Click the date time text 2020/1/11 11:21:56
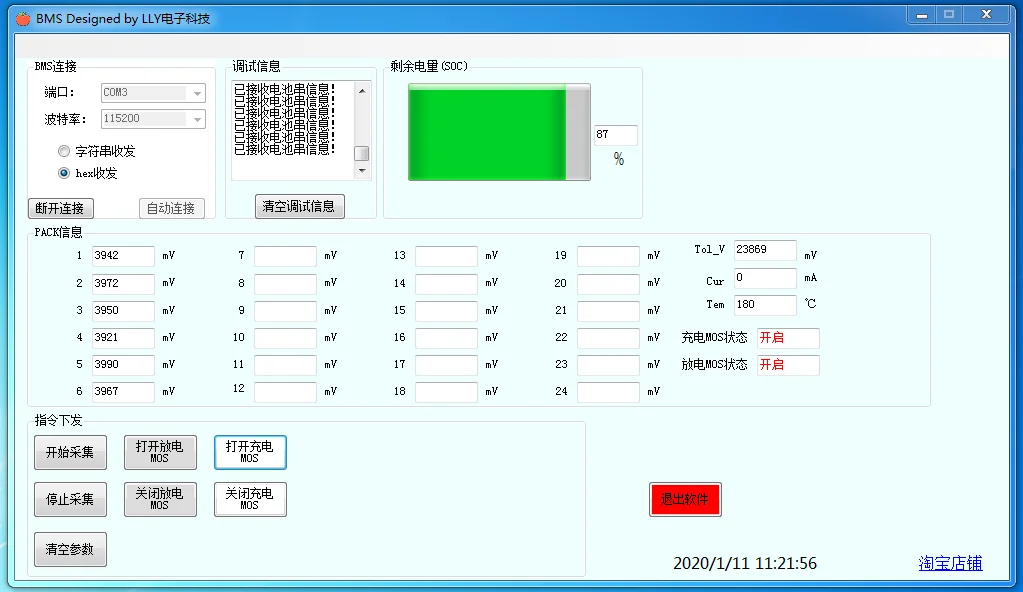Viewport: 1023px width, 592px height. point(745,563)
